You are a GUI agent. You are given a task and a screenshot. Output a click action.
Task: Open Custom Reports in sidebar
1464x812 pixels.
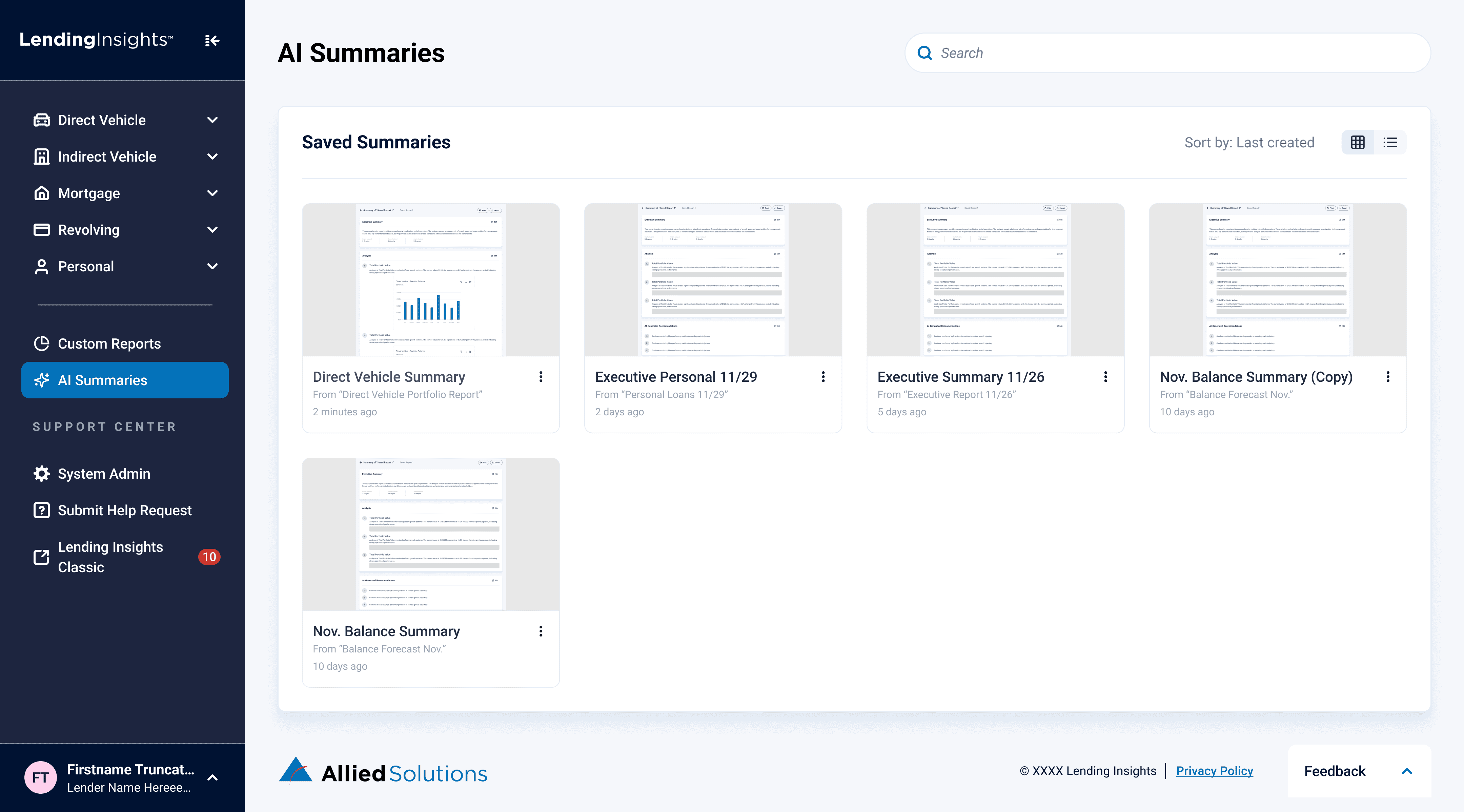pyautogui.click(x=109, y=344)
